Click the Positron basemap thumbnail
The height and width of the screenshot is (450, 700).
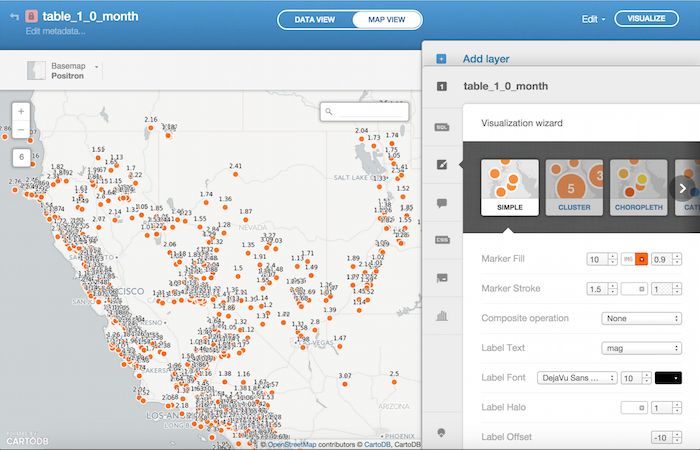36,71
